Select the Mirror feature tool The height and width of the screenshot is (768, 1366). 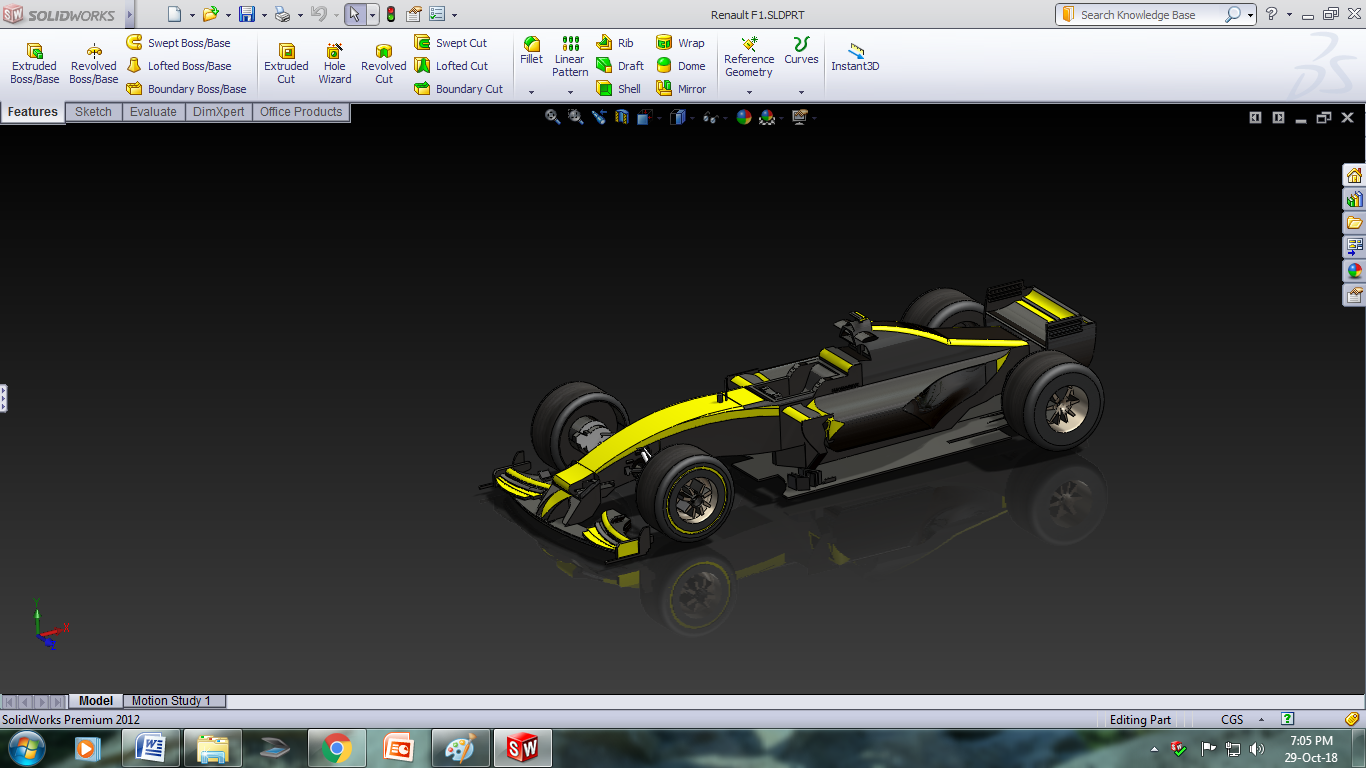click(681, 89)
